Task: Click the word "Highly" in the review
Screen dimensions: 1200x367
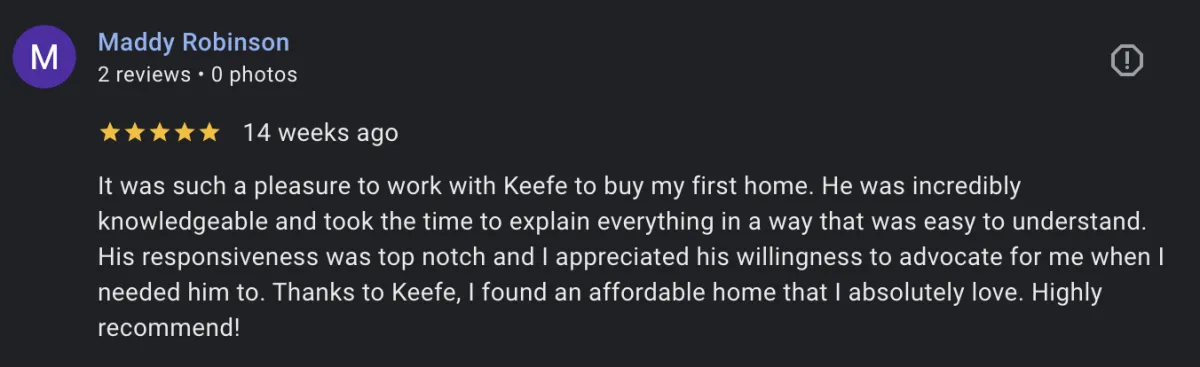Action: click(1066, 294)
